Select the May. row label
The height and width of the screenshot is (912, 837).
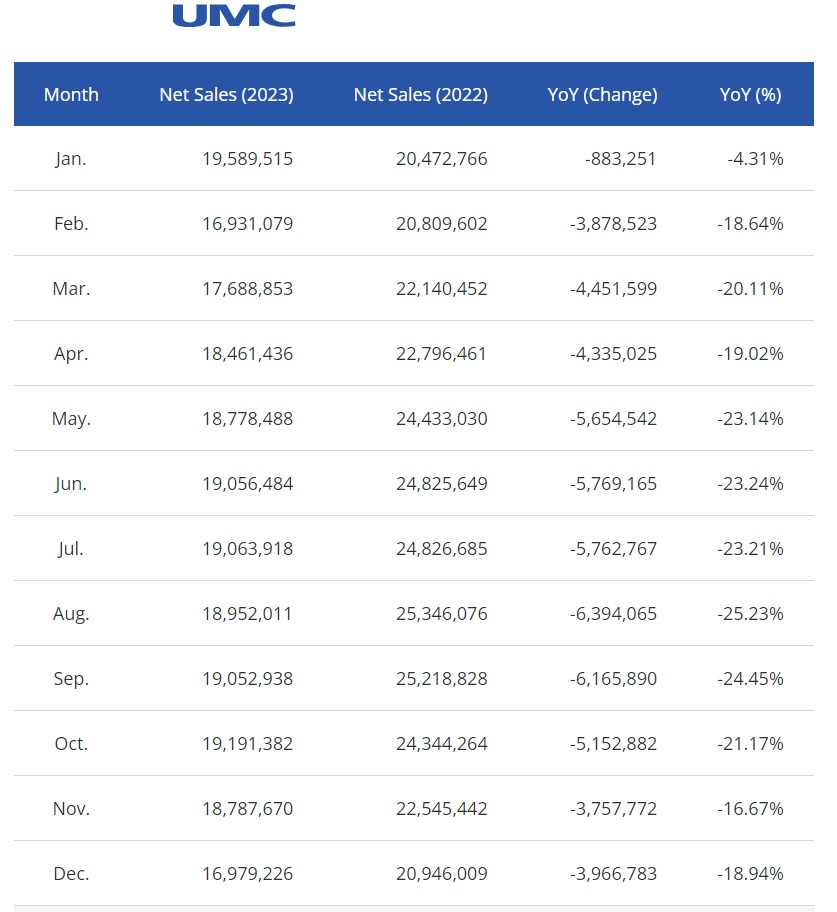click(x=71, y=419)
